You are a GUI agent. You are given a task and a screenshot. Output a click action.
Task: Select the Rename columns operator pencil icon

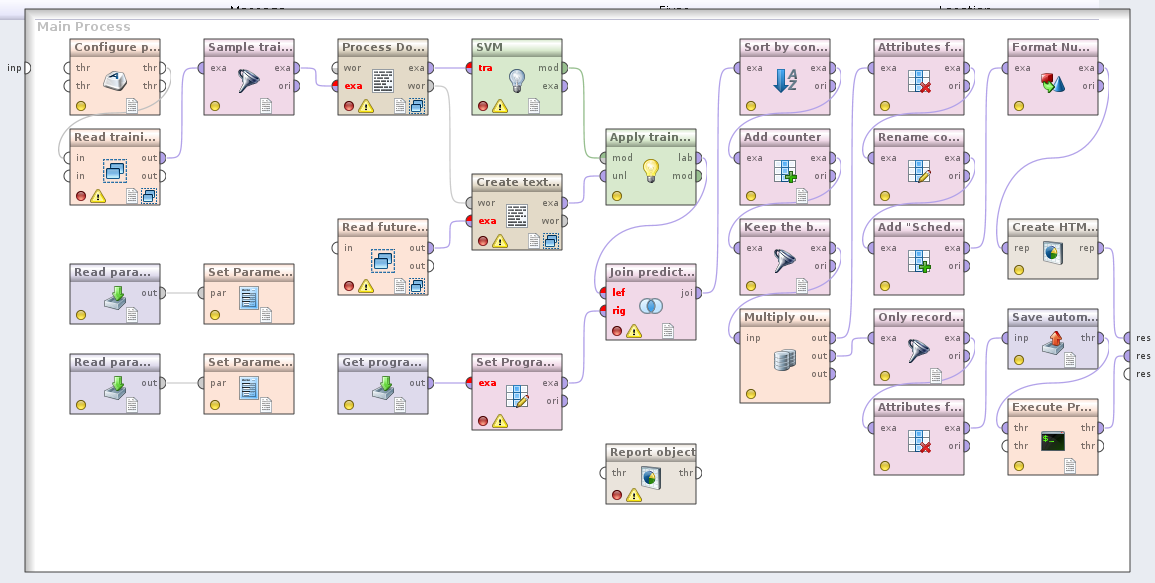pyautogui.click(x=919, y=170)
